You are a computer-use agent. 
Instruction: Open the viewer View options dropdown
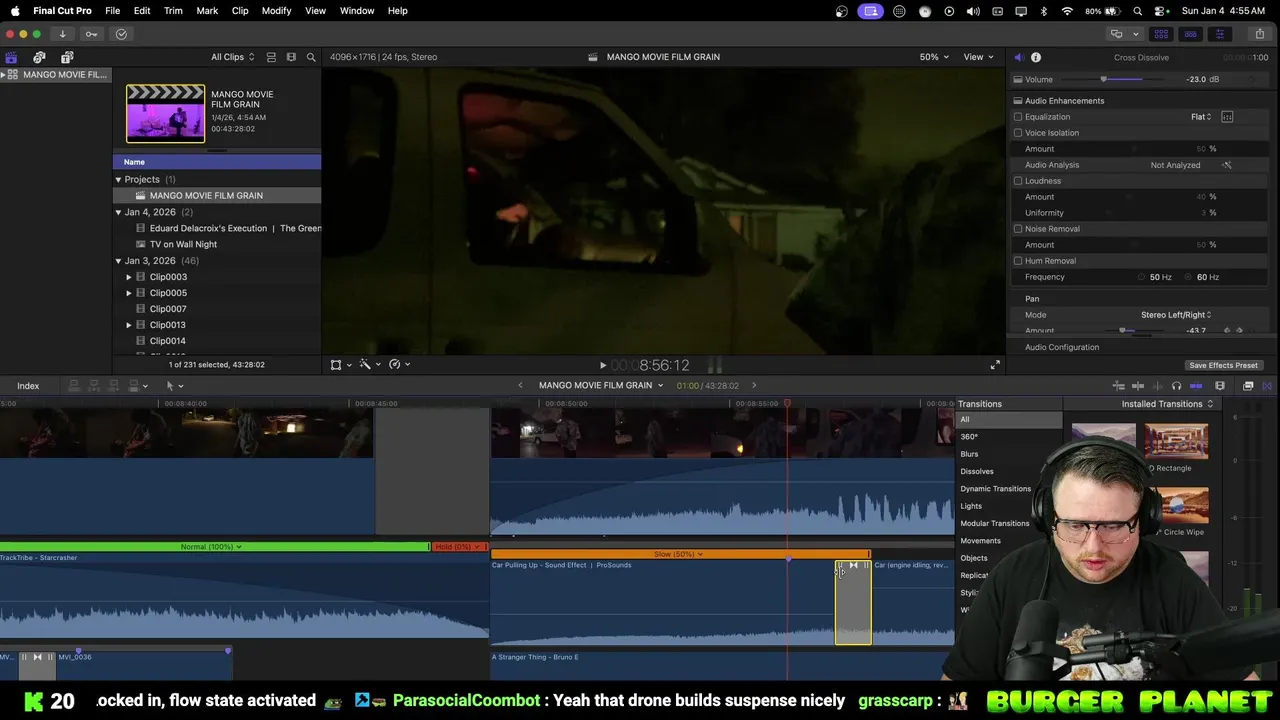978,57
